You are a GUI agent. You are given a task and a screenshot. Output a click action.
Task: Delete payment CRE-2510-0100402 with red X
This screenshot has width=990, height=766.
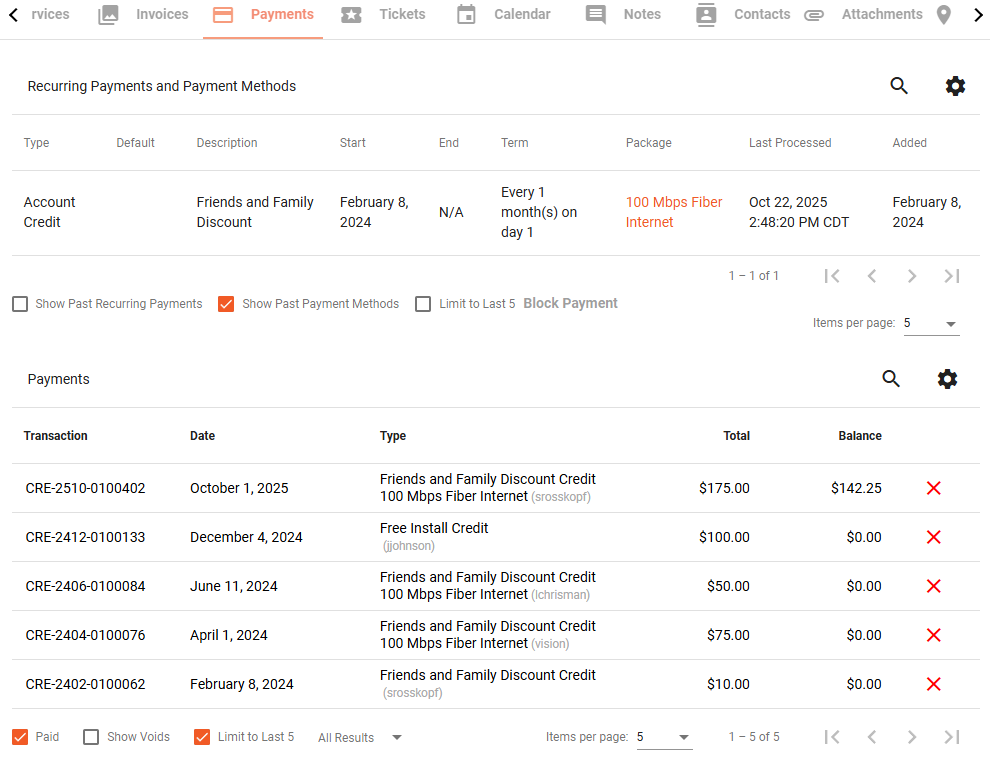click(933, 488)
